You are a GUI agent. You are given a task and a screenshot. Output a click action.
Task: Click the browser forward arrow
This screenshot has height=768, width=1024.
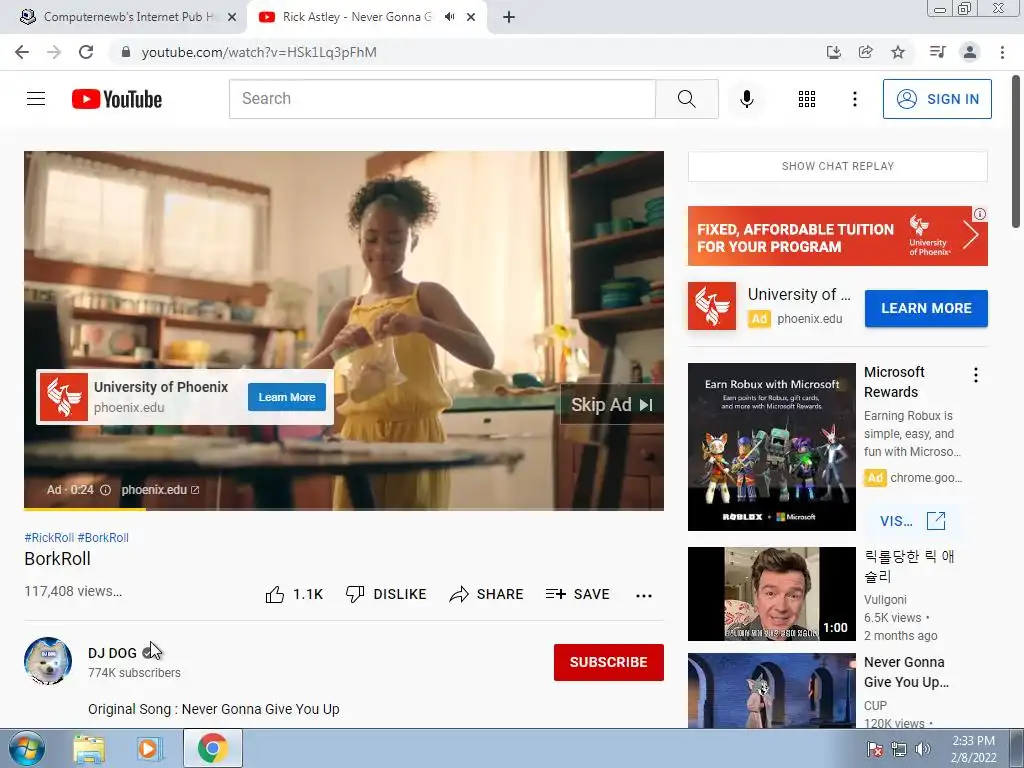coord(54,52)
